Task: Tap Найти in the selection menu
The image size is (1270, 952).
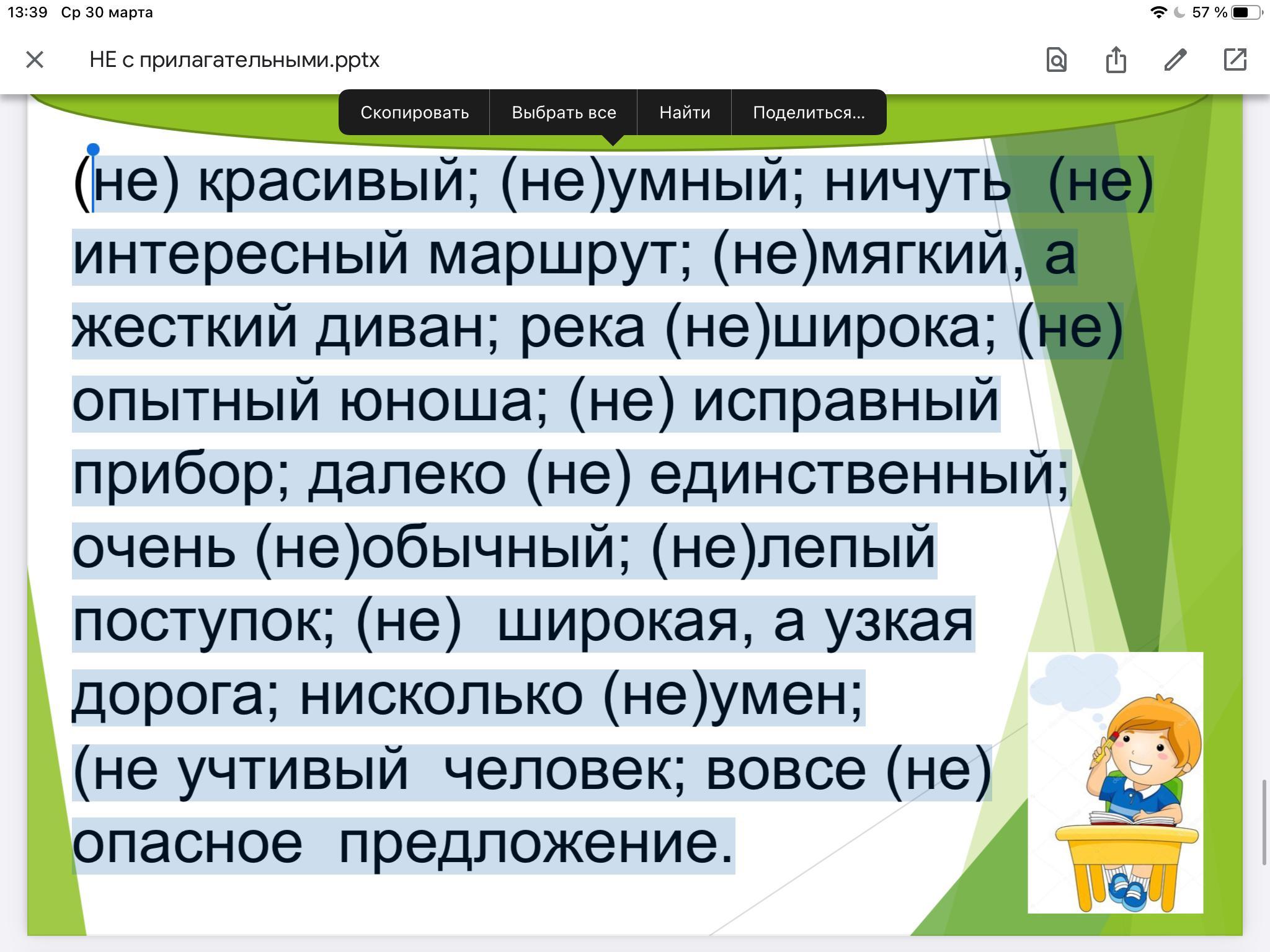Action: (685, 113)
